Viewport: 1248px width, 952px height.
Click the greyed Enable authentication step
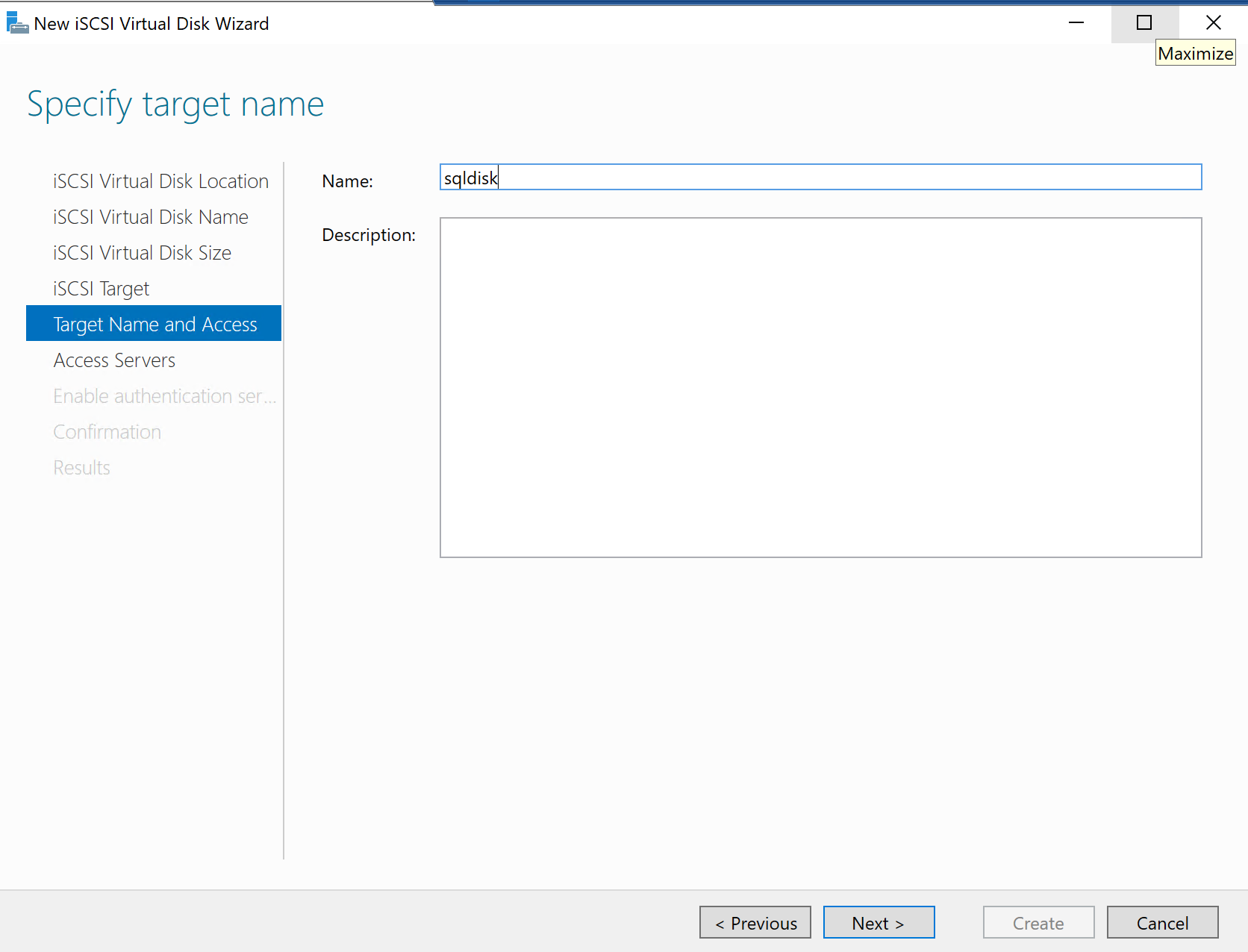pos(164,396)
